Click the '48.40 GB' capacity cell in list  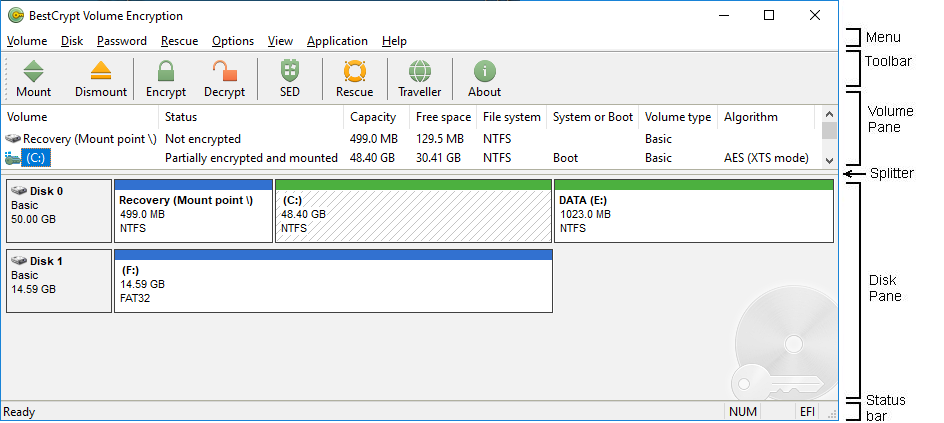(372, 158)
